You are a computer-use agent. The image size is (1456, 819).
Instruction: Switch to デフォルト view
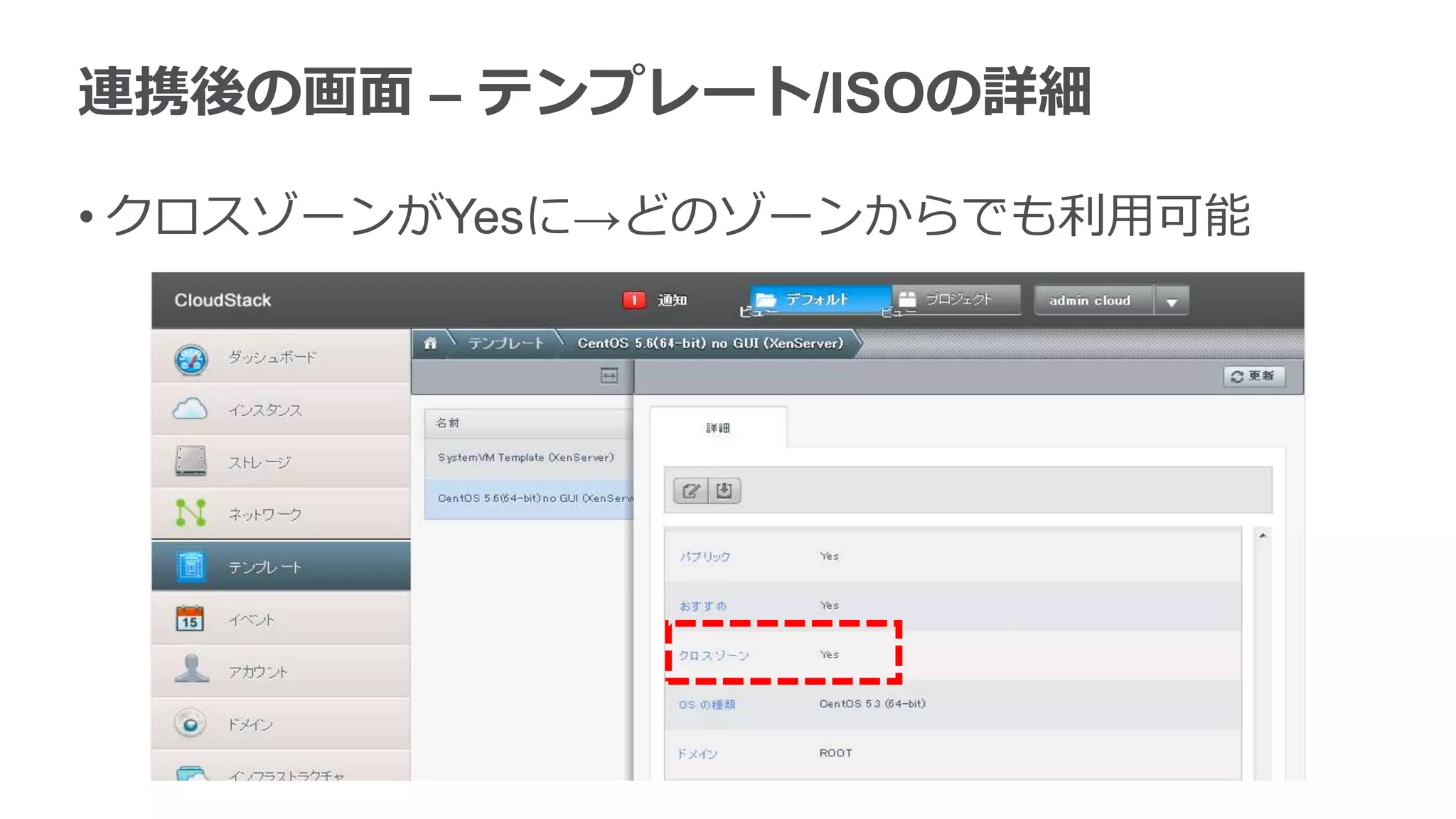coord(821,299)
